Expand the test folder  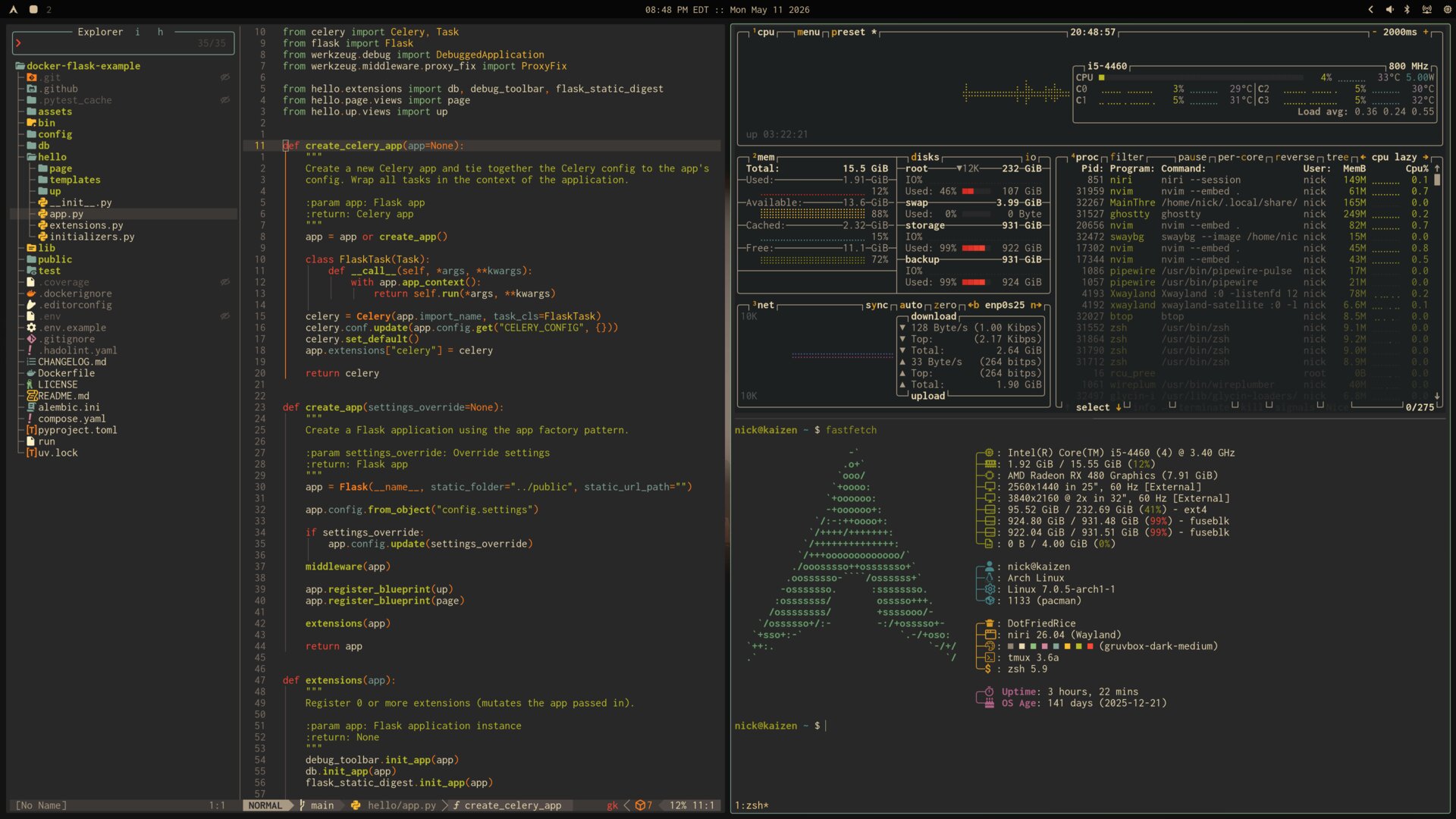tap(44, 271)
